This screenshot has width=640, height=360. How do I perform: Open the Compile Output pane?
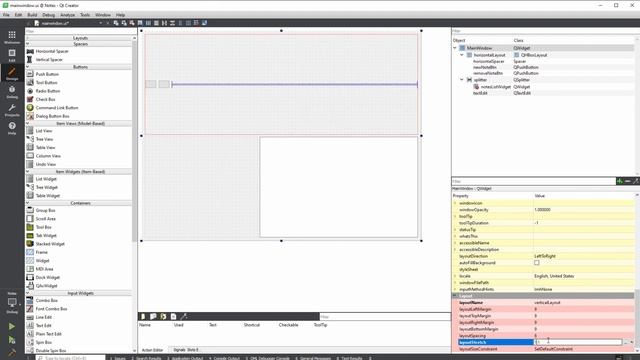224,358
